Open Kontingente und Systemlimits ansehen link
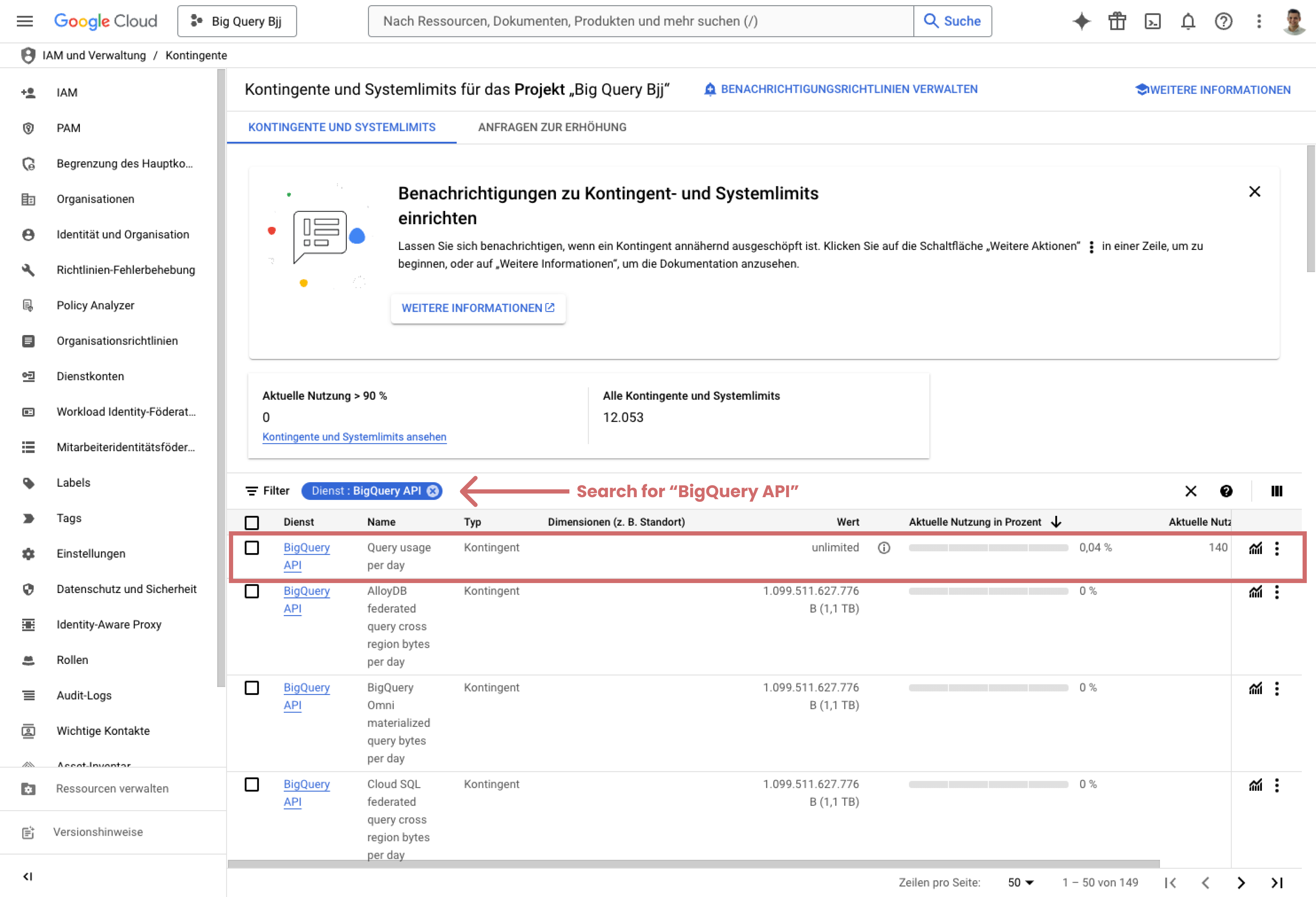The image size is (1316, 897). point(354,437)
